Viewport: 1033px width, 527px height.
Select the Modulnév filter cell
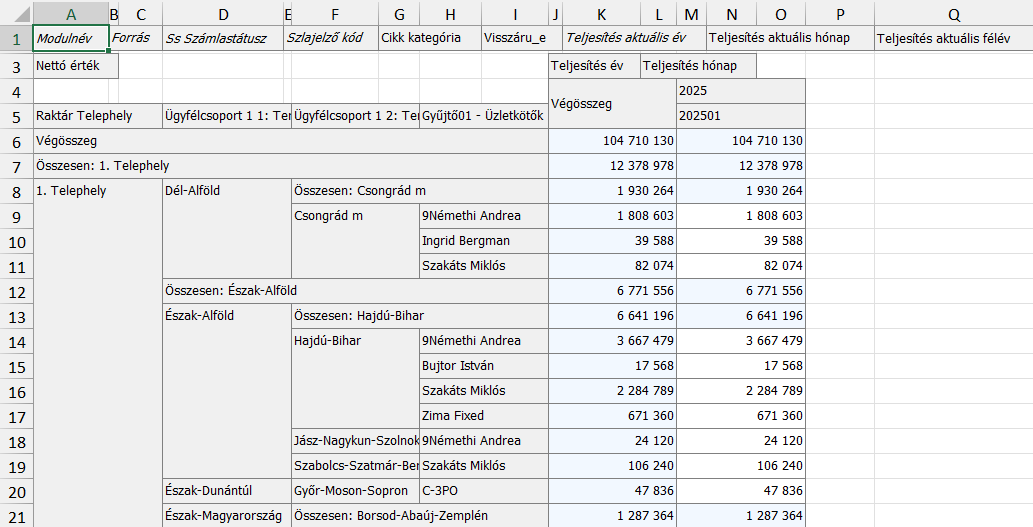click(69, 38)
